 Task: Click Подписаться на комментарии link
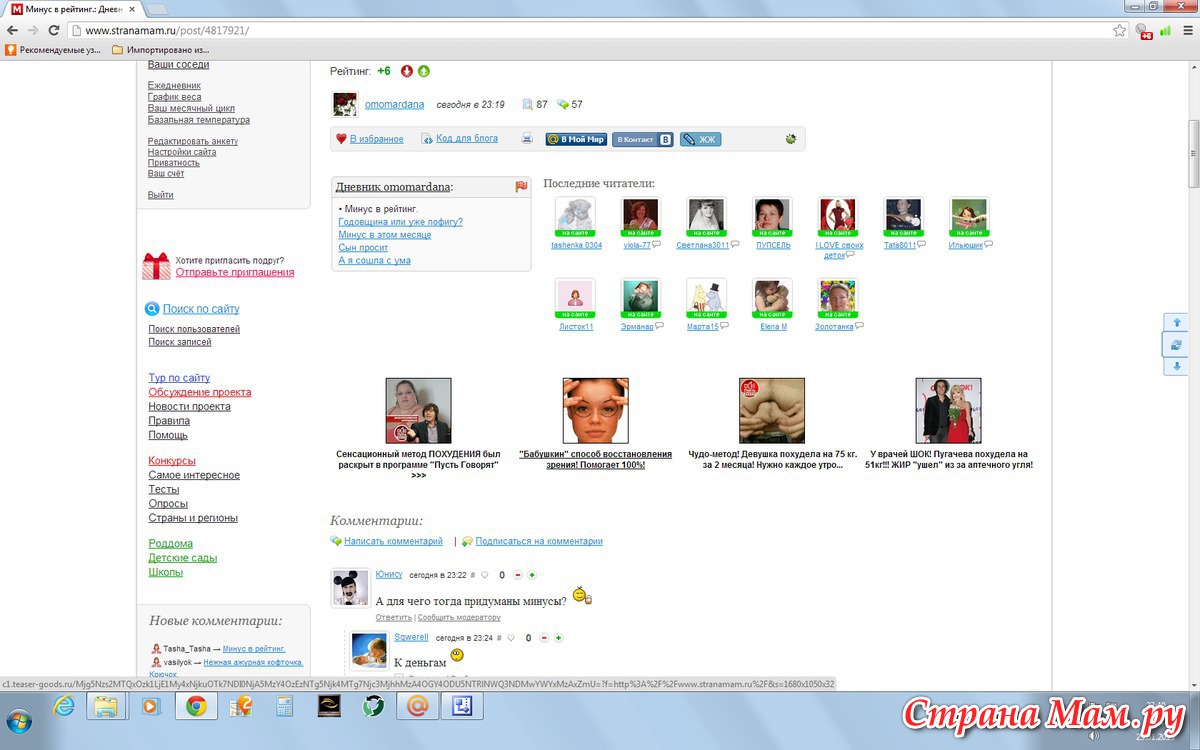tap(539, 541)
